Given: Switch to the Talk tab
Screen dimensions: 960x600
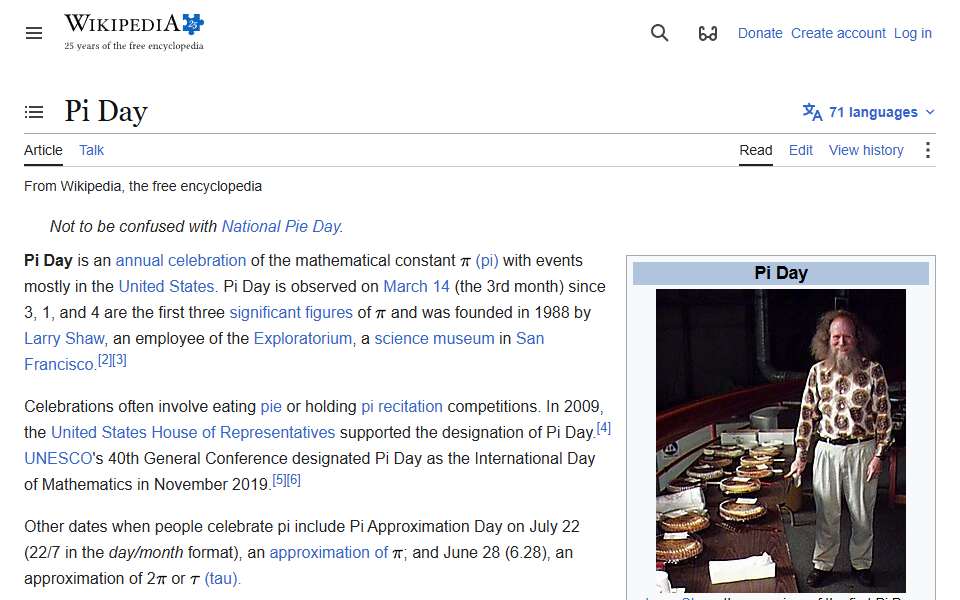Looking at the screenshot, I should tap(91, 150).
